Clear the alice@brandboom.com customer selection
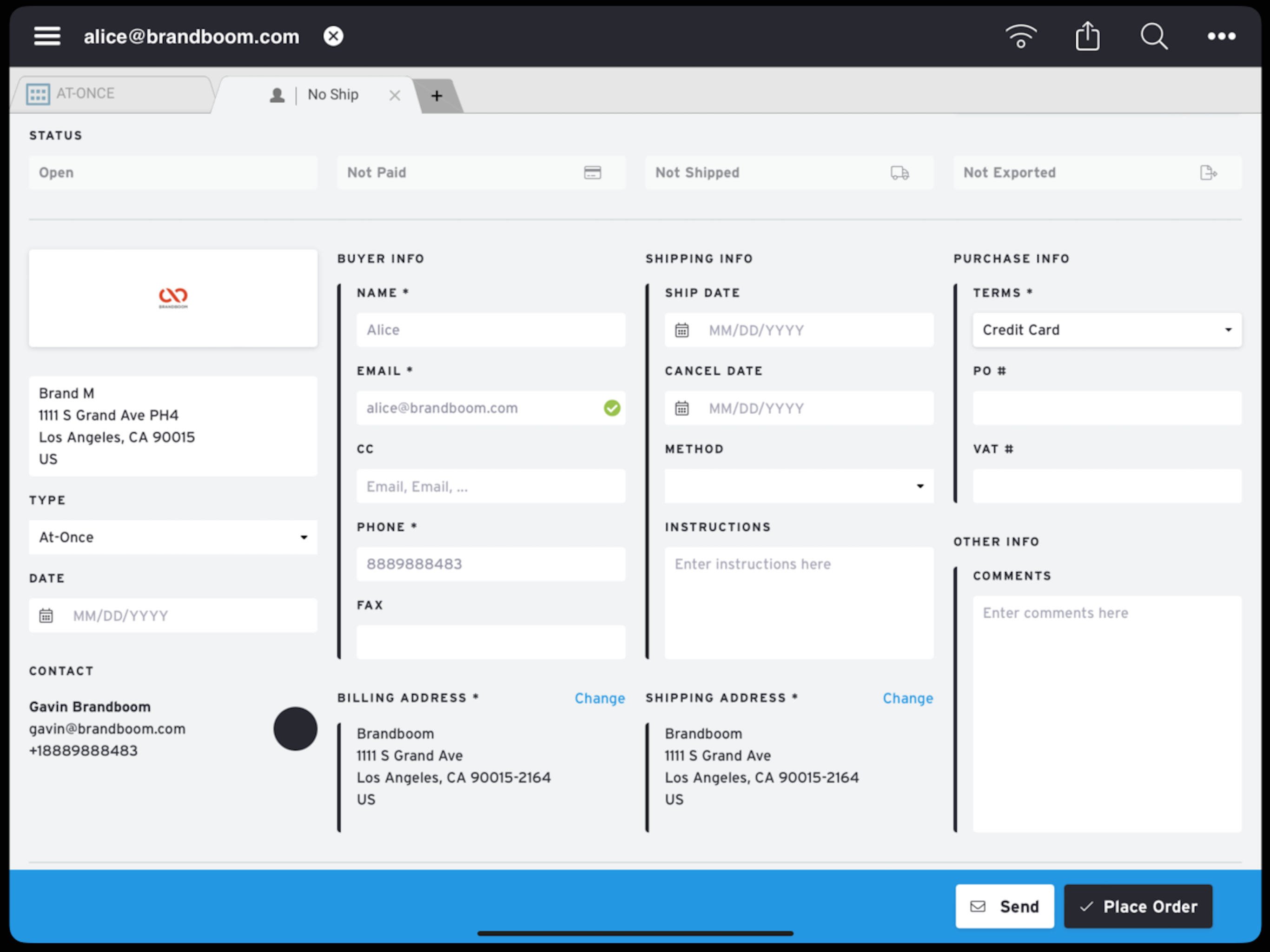 [333, 36]
